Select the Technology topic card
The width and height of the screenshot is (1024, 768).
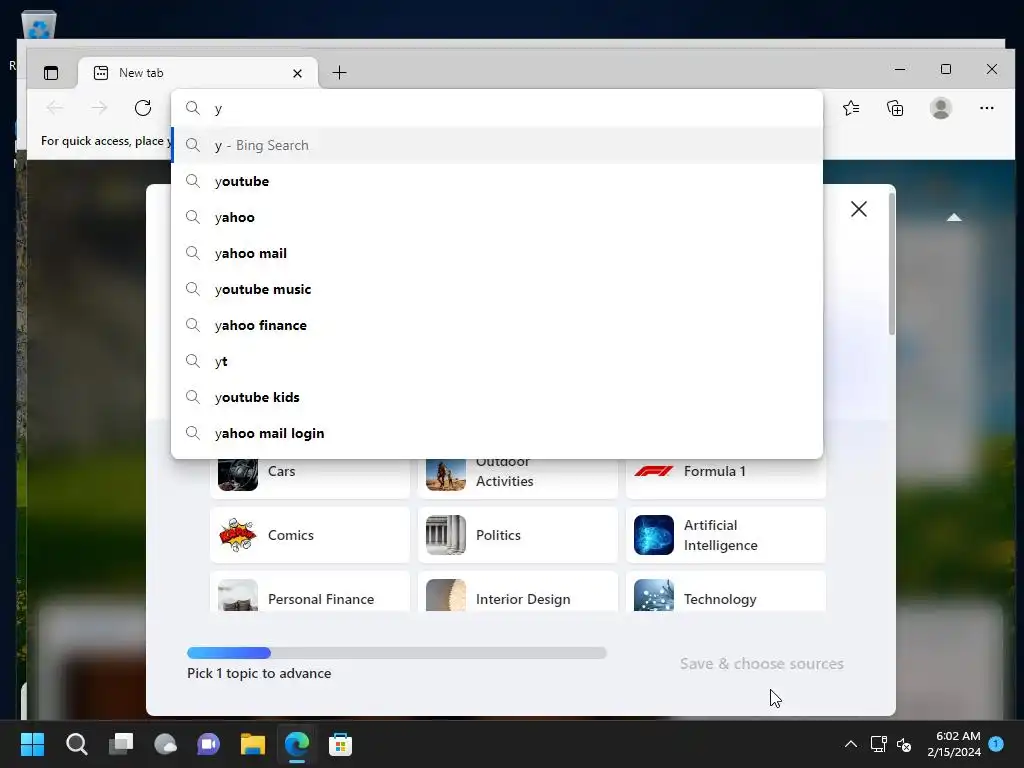[726, 592]
